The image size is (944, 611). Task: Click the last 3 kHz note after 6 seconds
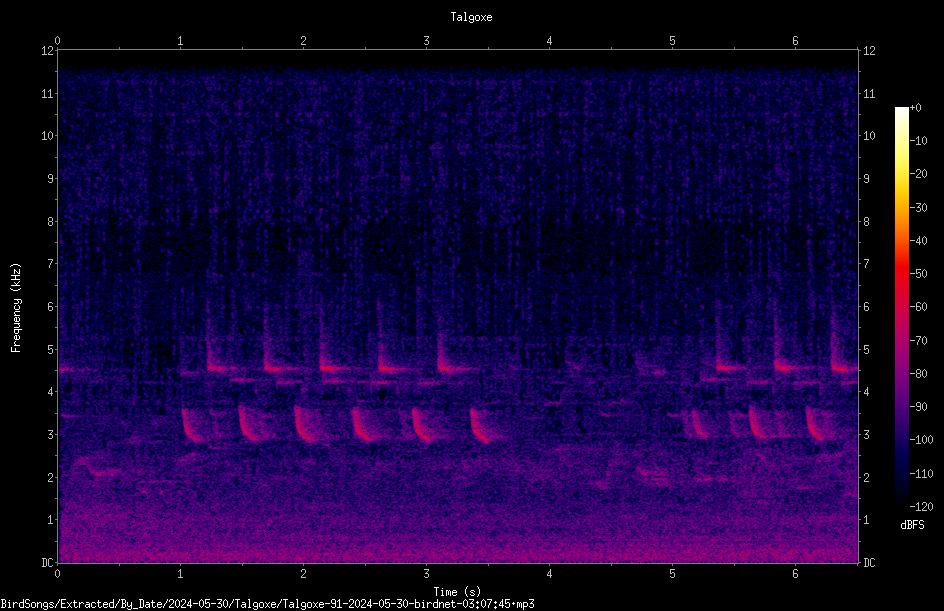pos(818,424)
